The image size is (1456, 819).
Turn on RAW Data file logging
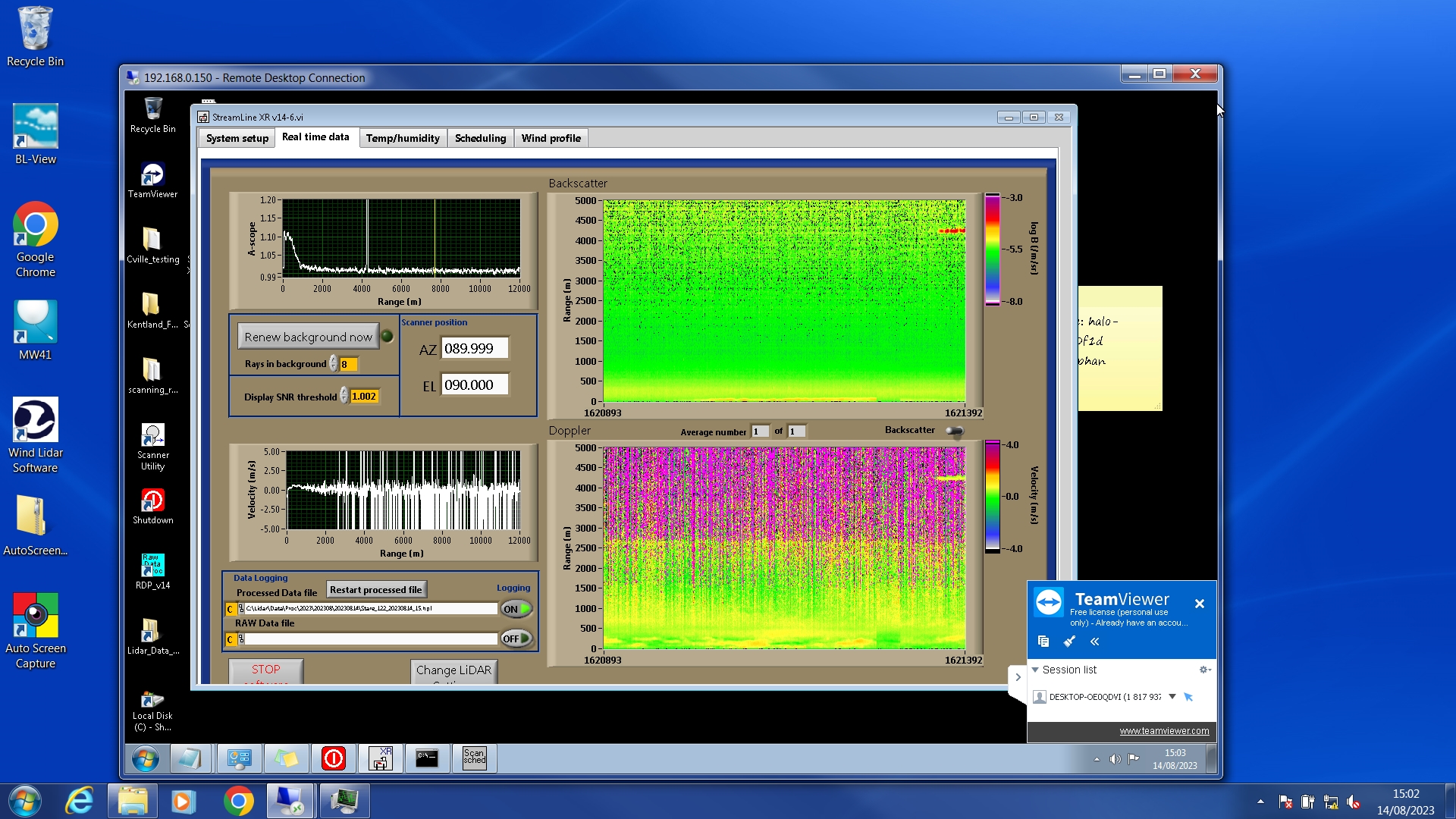click(516, 639)
